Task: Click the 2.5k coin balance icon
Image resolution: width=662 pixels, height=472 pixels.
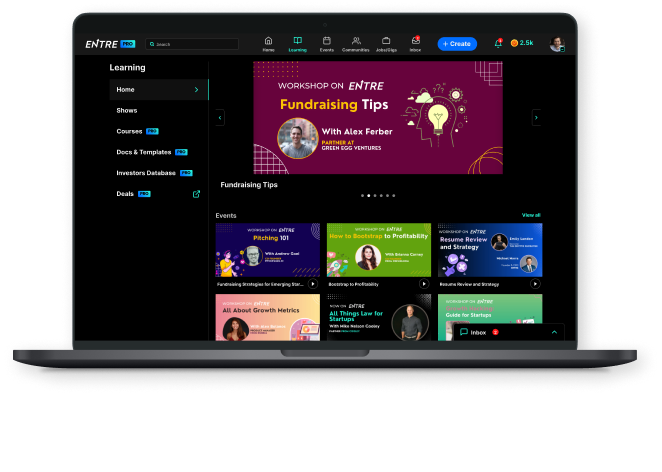Action: (x=515, y=44)
